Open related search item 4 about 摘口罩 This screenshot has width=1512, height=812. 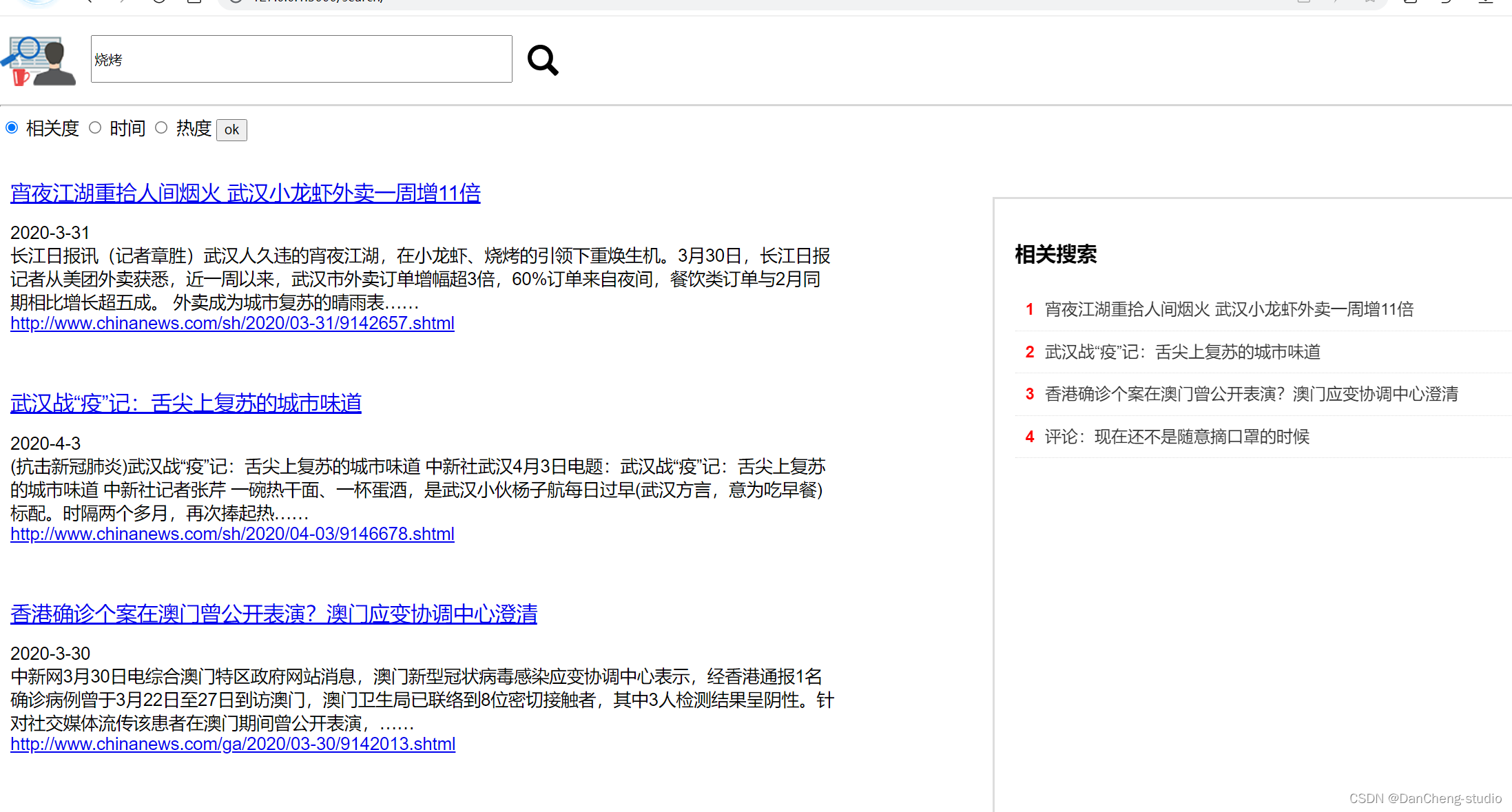click(1177, 437)
